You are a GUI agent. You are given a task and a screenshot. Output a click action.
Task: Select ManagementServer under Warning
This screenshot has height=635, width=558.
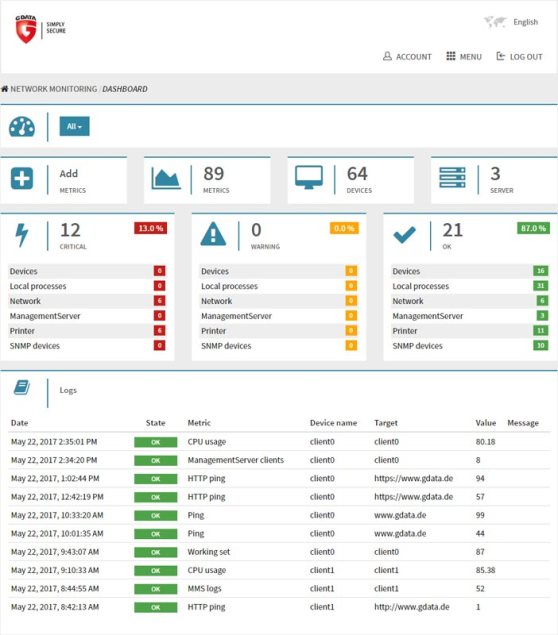tap(279, 316)
